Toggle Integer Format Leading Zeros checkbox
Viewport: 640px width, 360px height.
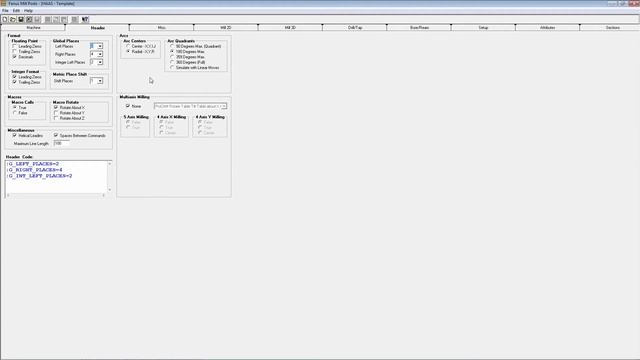pyautogui.click(x=15, y=77)
